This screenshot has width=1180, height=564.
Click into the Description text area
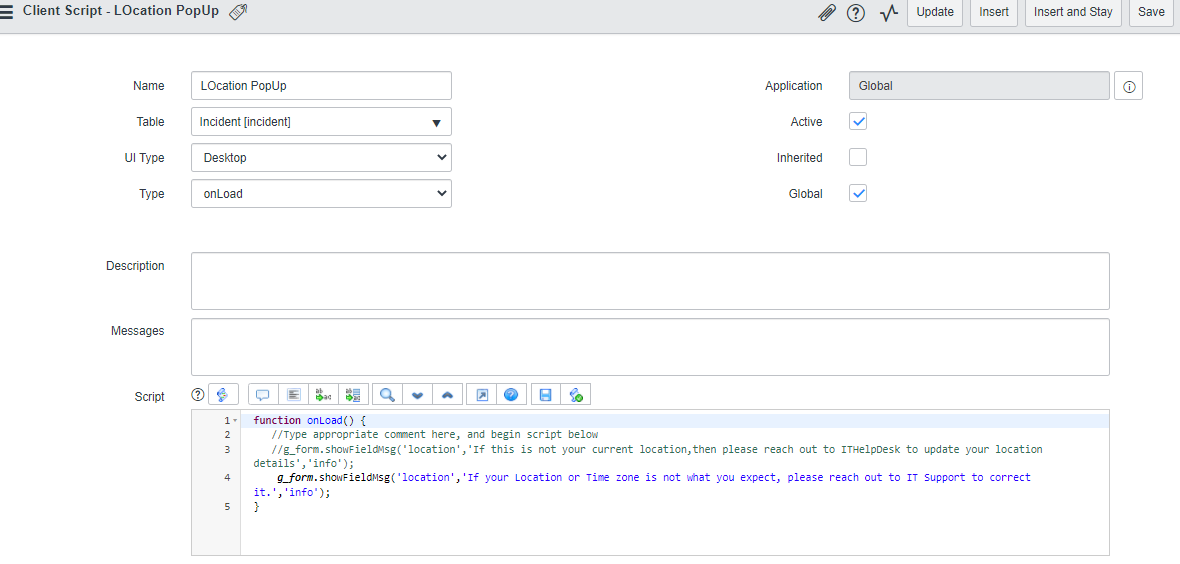point(650,281)
